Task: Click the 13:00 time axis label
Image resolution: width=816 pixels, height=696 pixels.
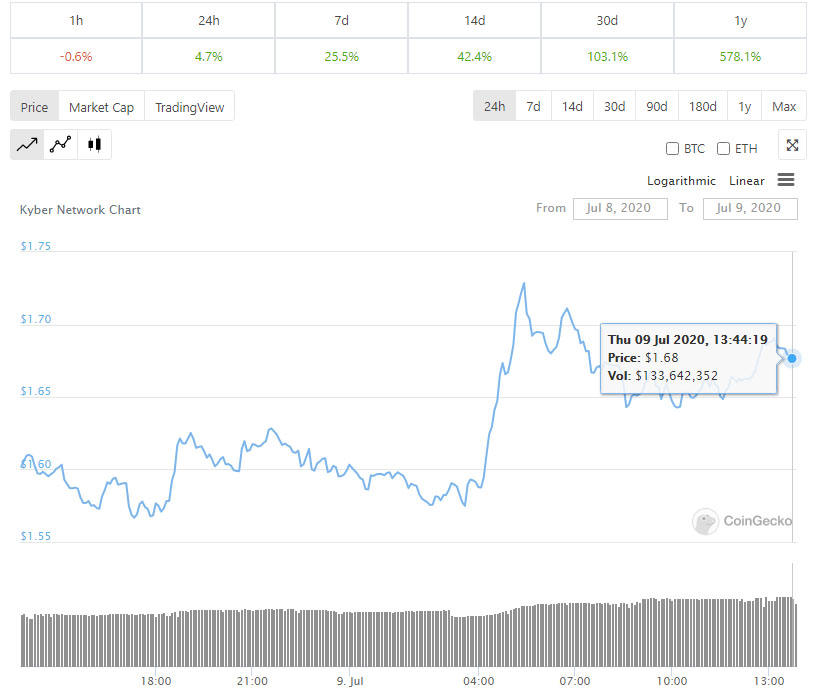Action: tap(769, 681)
